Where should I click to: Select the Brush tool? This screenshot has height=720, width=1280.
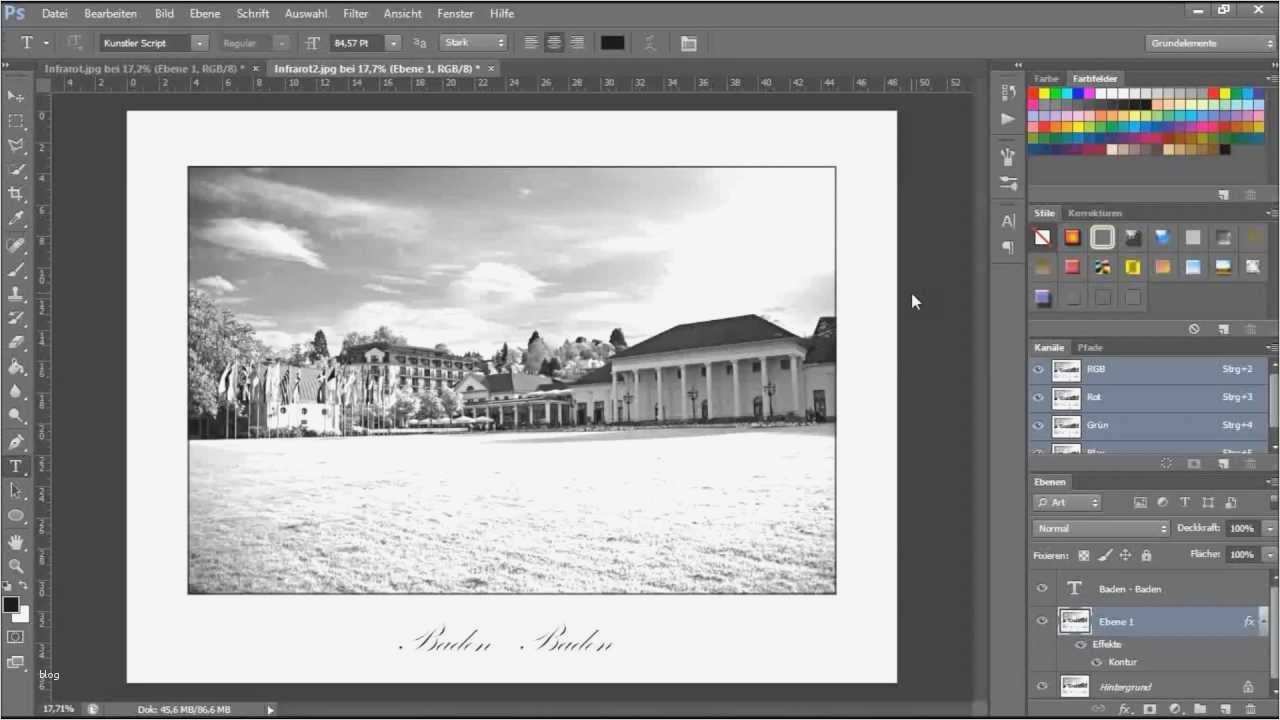[x=16, y=269]
